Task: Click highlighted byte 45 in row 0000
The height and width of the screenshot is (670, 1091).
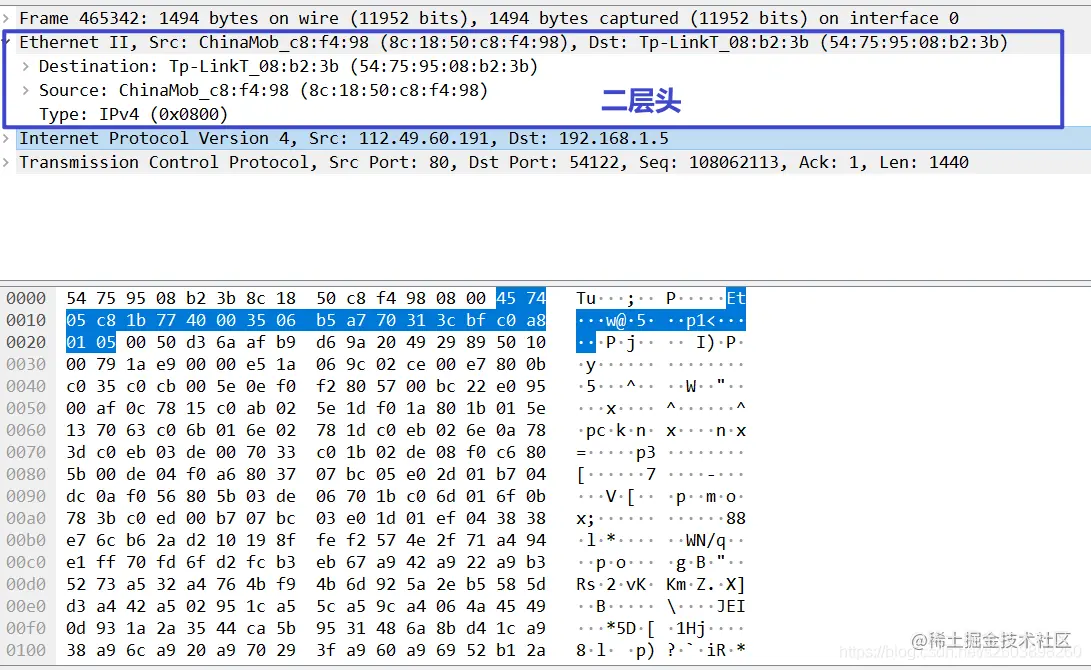Action: [x=506, y=298]
